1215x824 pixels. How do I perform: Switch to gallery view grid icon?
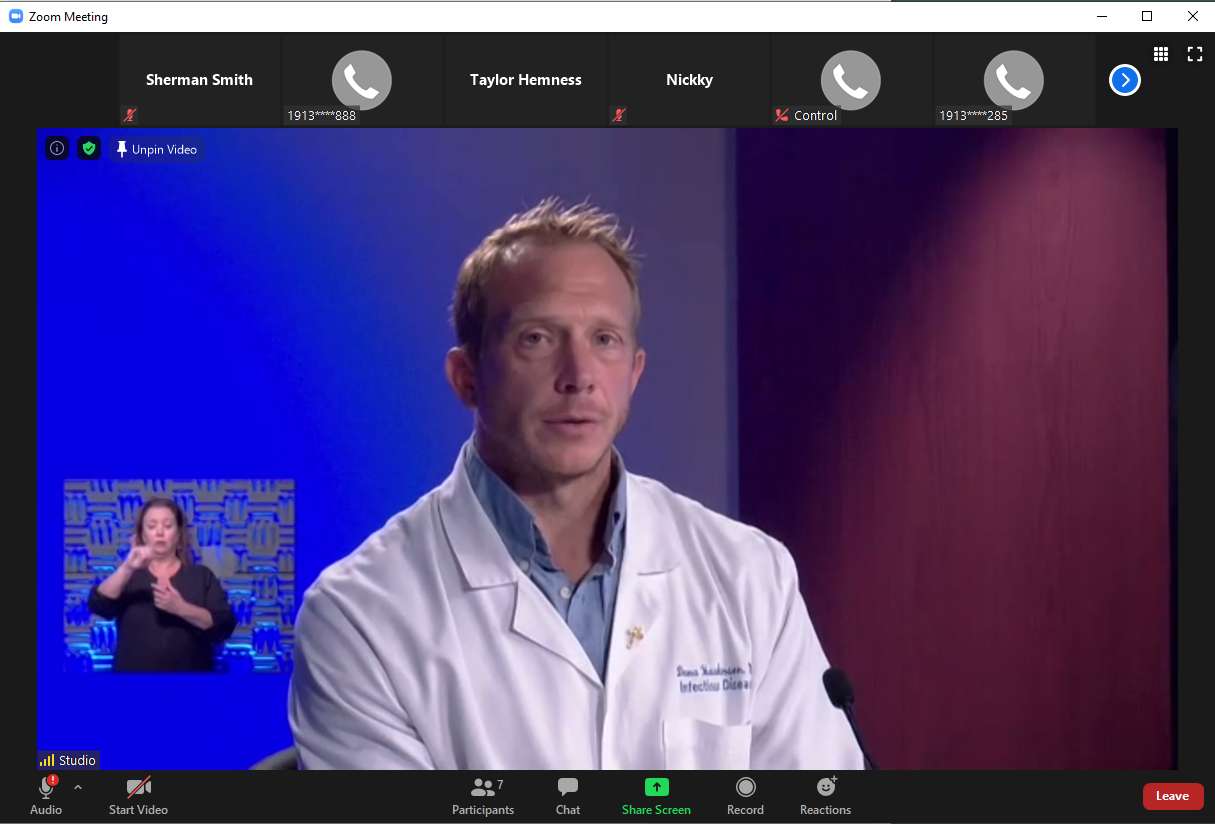[1161, 54]
